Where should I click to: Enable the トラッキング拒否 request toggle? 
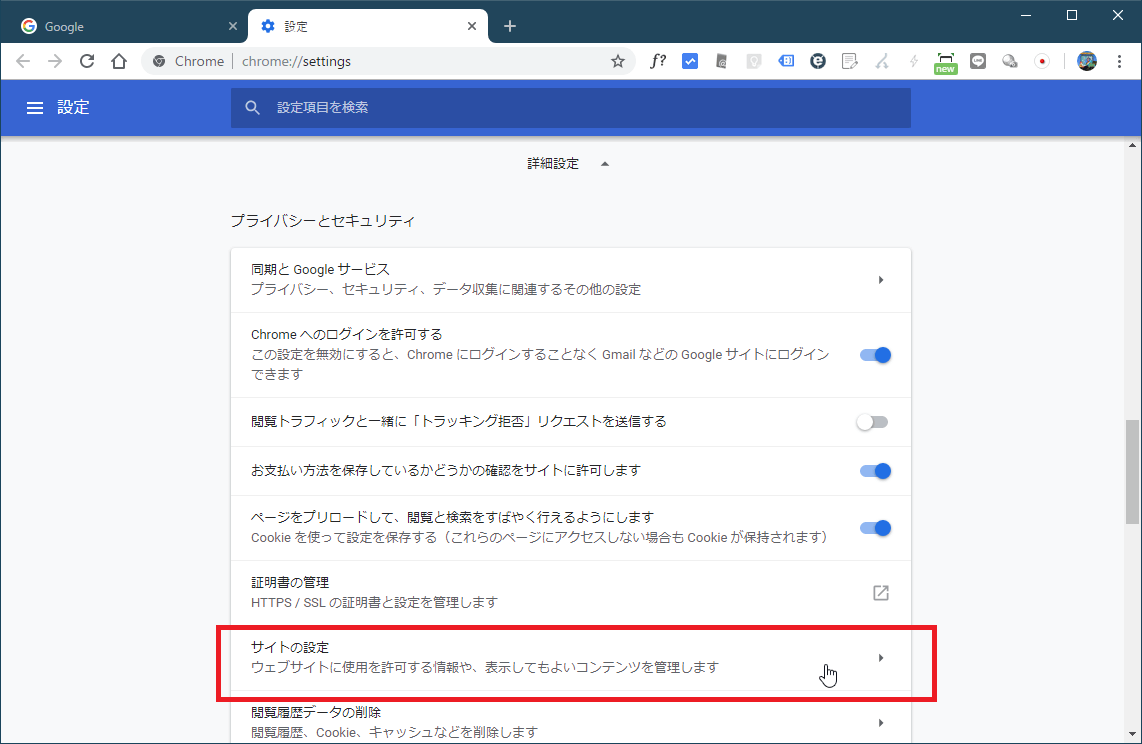(872, 422)
